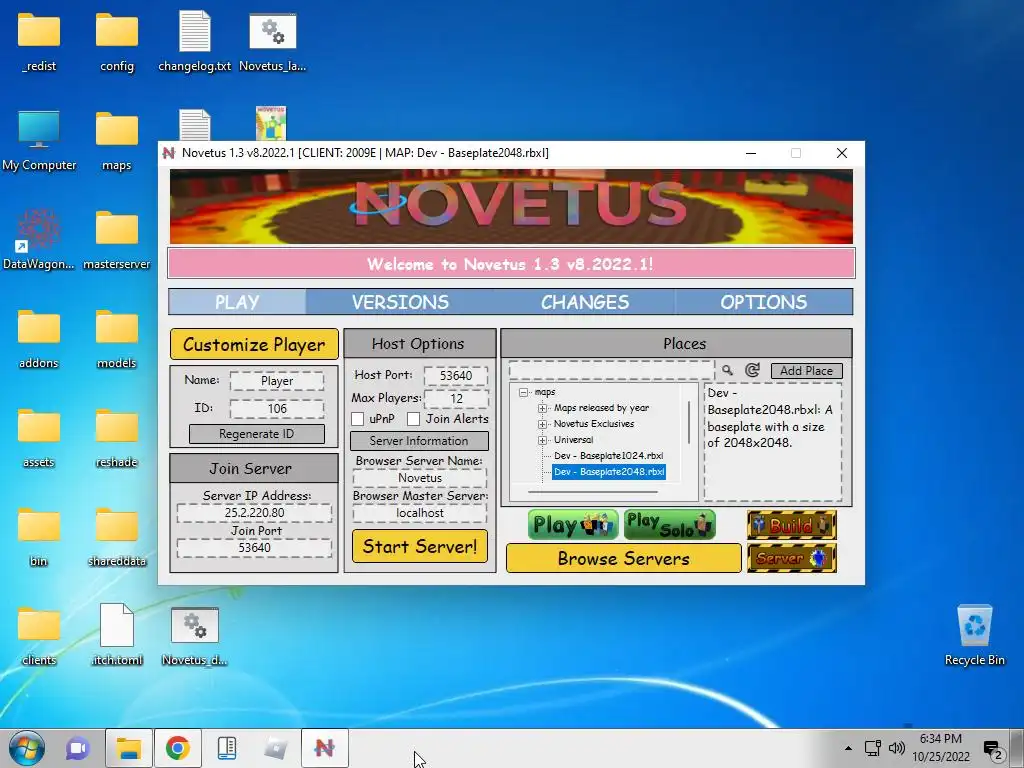Select Dev - Baseplate2048.rbxl in the tree
Screen dimensions: 1024x768
pos(609,472)
